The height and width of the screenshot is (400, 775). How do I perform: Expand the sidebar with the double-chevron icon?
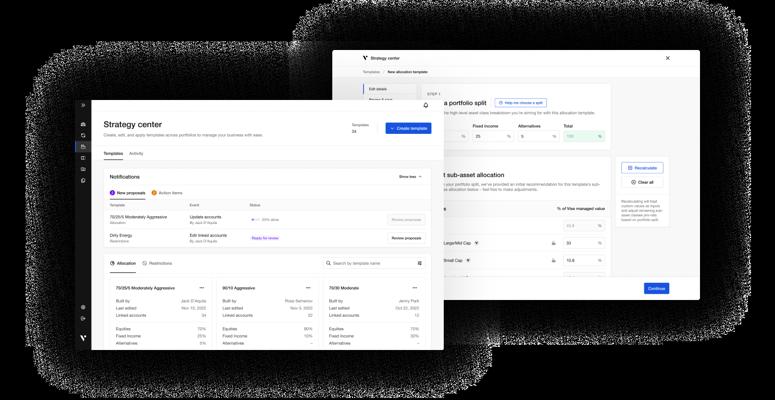83,105
